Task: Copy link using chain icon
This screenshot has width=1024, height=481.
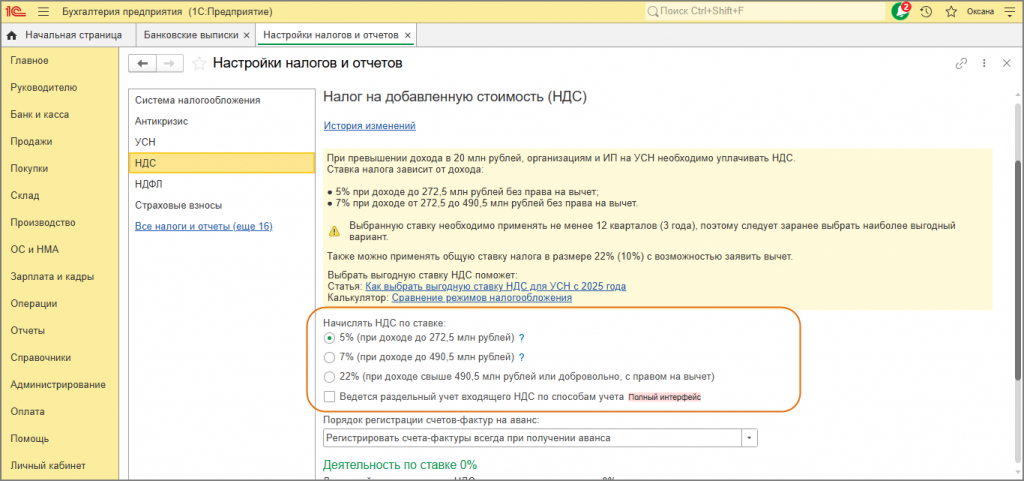Action: tap(961, 63)
